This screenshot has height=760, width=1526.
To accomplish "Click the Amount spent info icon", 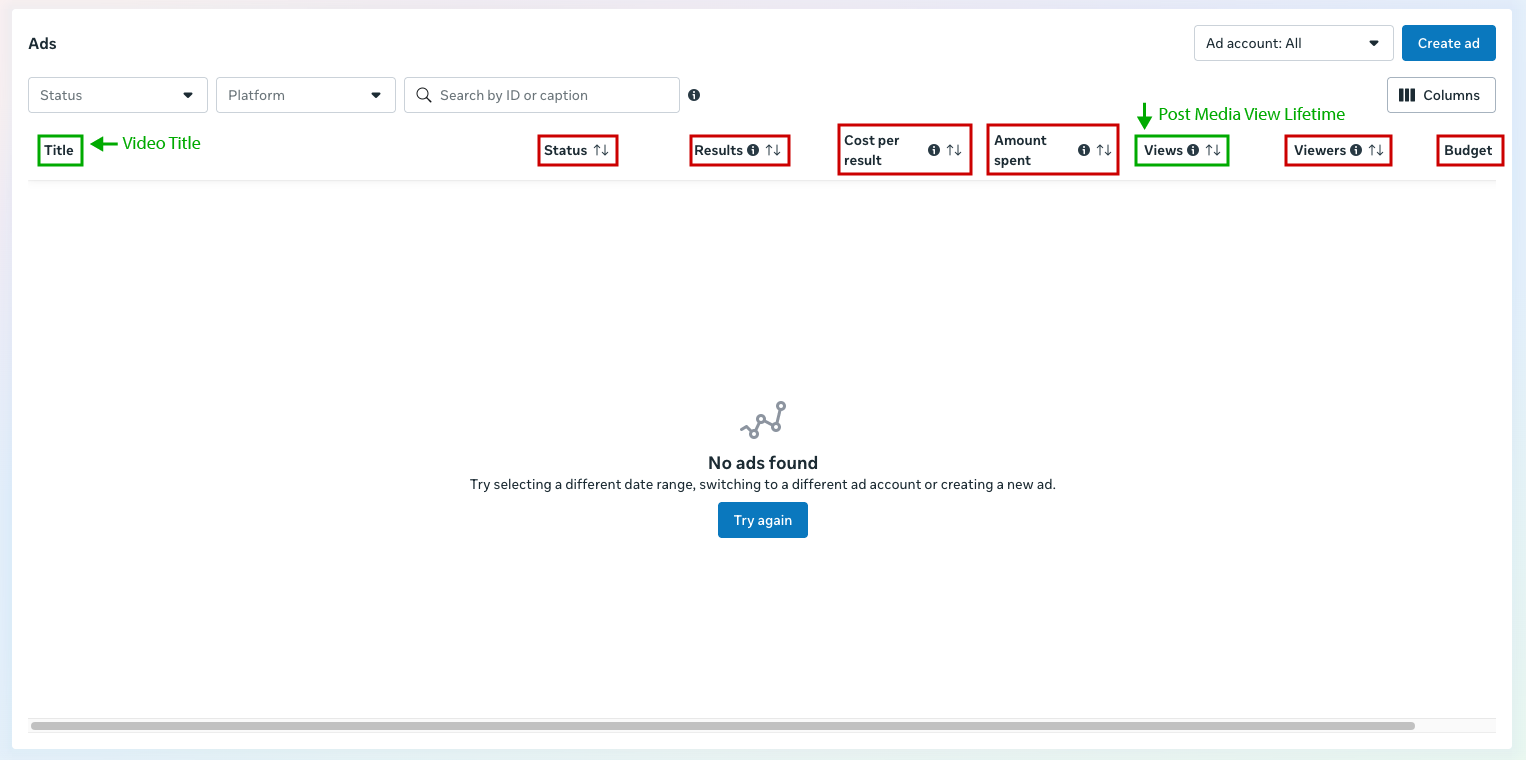I will [1084, 150].
